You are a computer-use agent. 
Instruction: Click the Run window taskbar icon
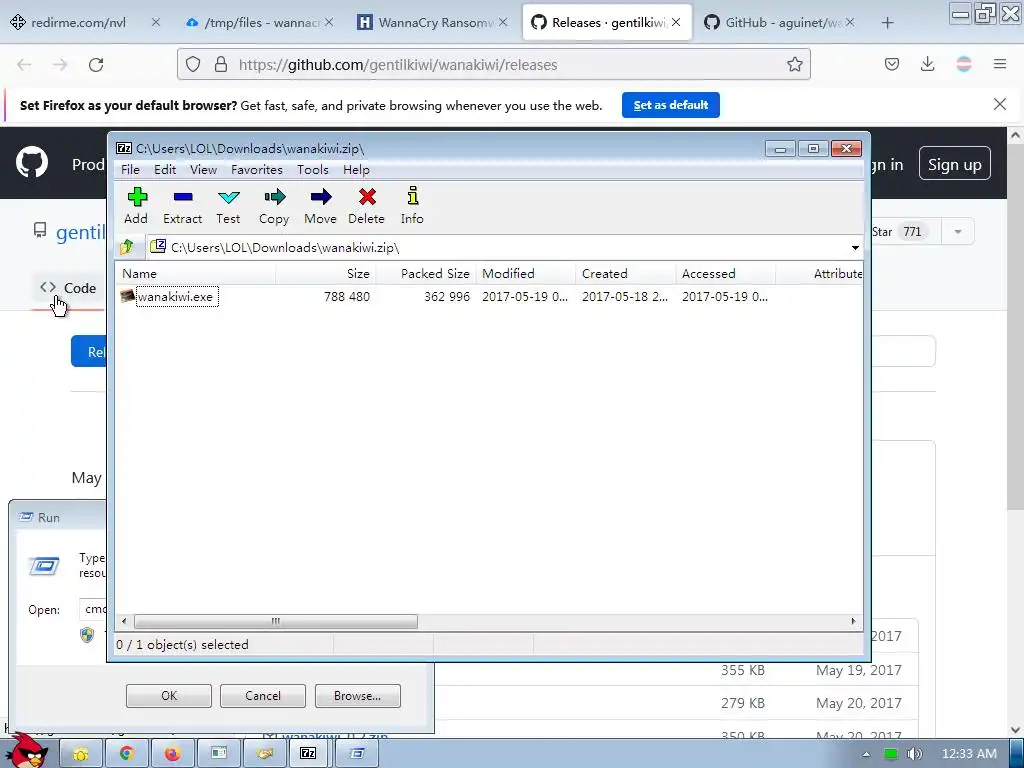click(356, 754)
